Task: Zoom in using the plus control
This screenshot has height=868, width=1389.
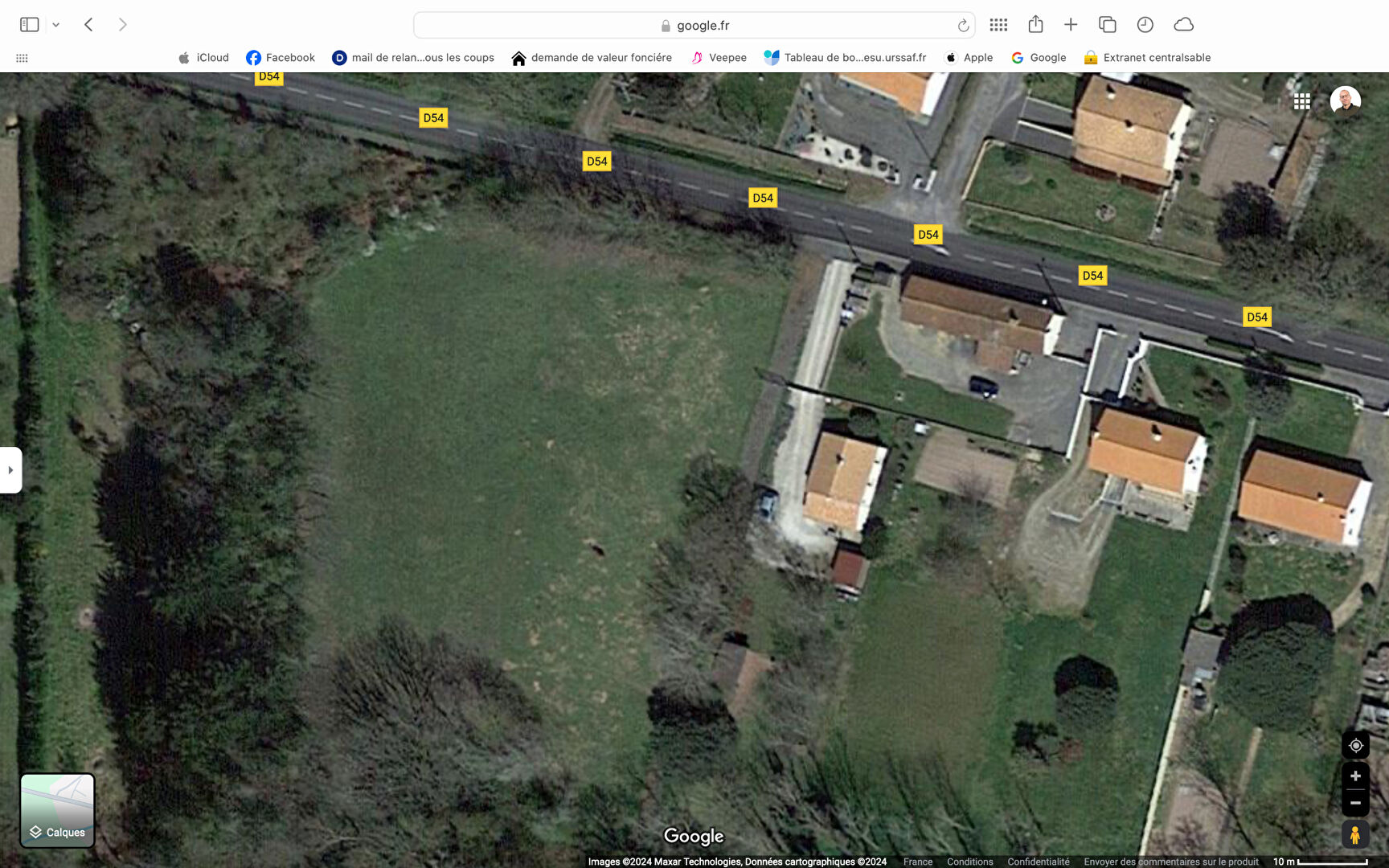Action: (1356, 775)
